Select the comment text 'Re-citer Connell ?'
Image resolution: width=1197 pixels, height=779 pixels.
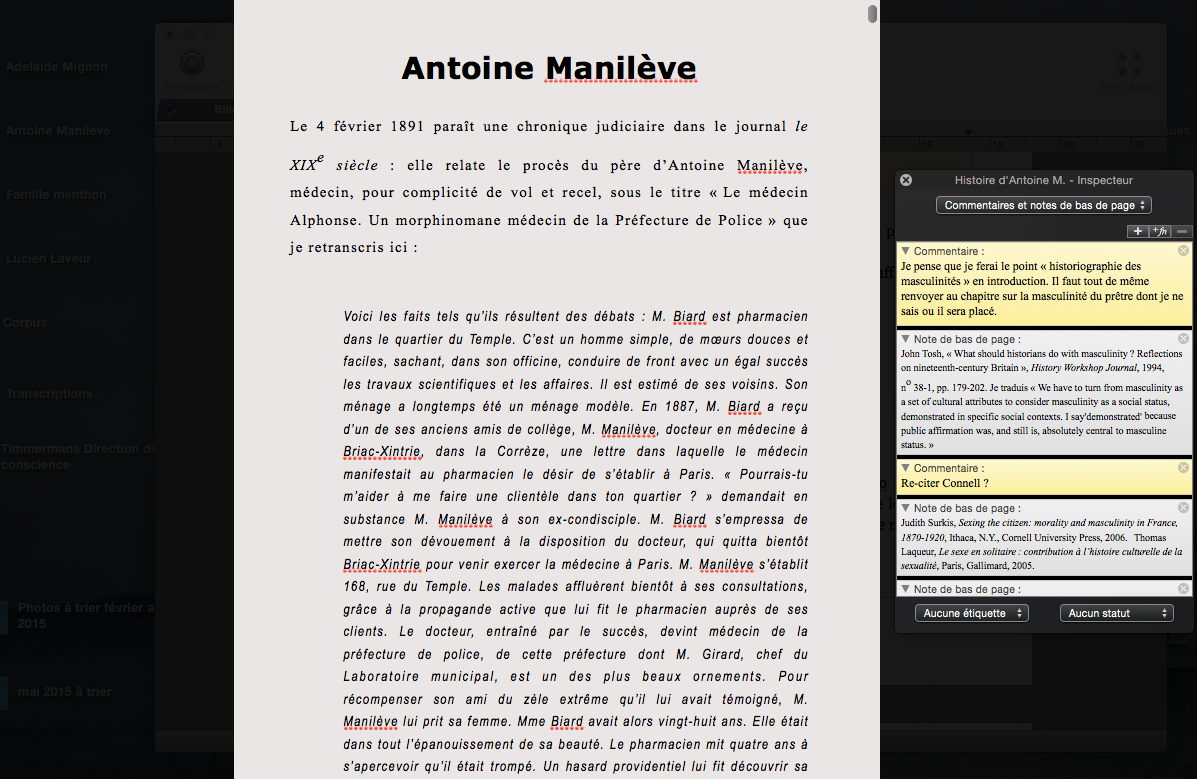pyautogui.click(x=944, y=483)
